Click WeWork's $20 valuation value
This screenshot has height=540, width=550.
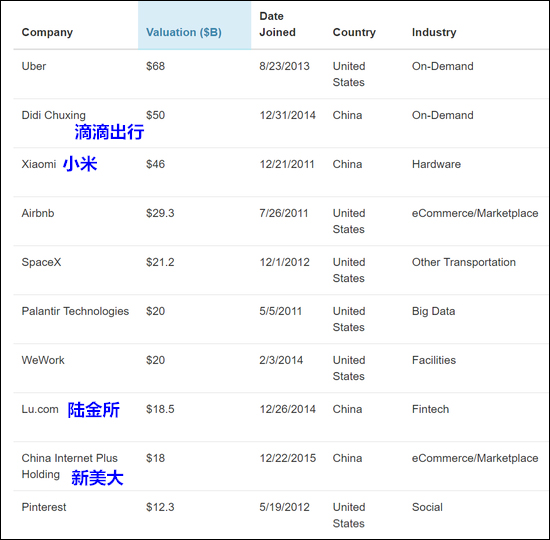(155, 360)
